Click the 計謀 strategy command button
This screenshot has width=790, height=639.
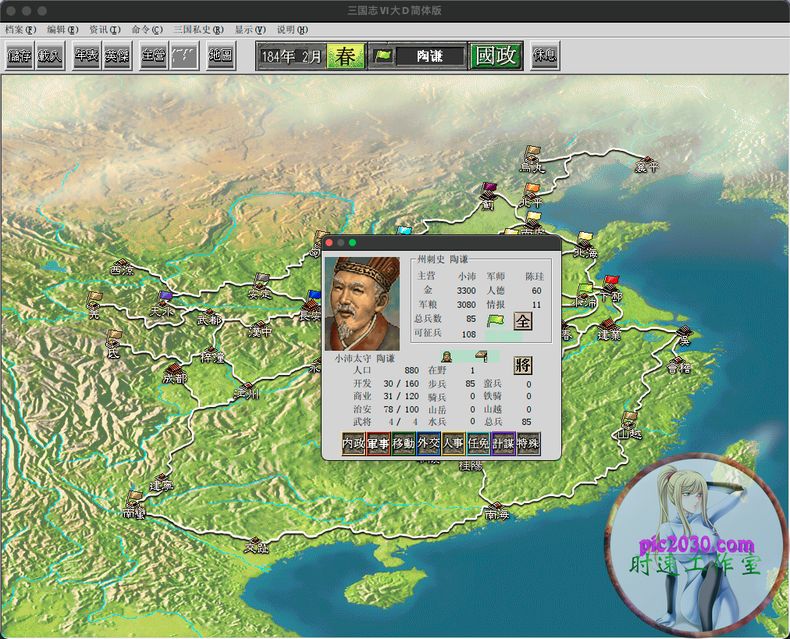(503, 443)
